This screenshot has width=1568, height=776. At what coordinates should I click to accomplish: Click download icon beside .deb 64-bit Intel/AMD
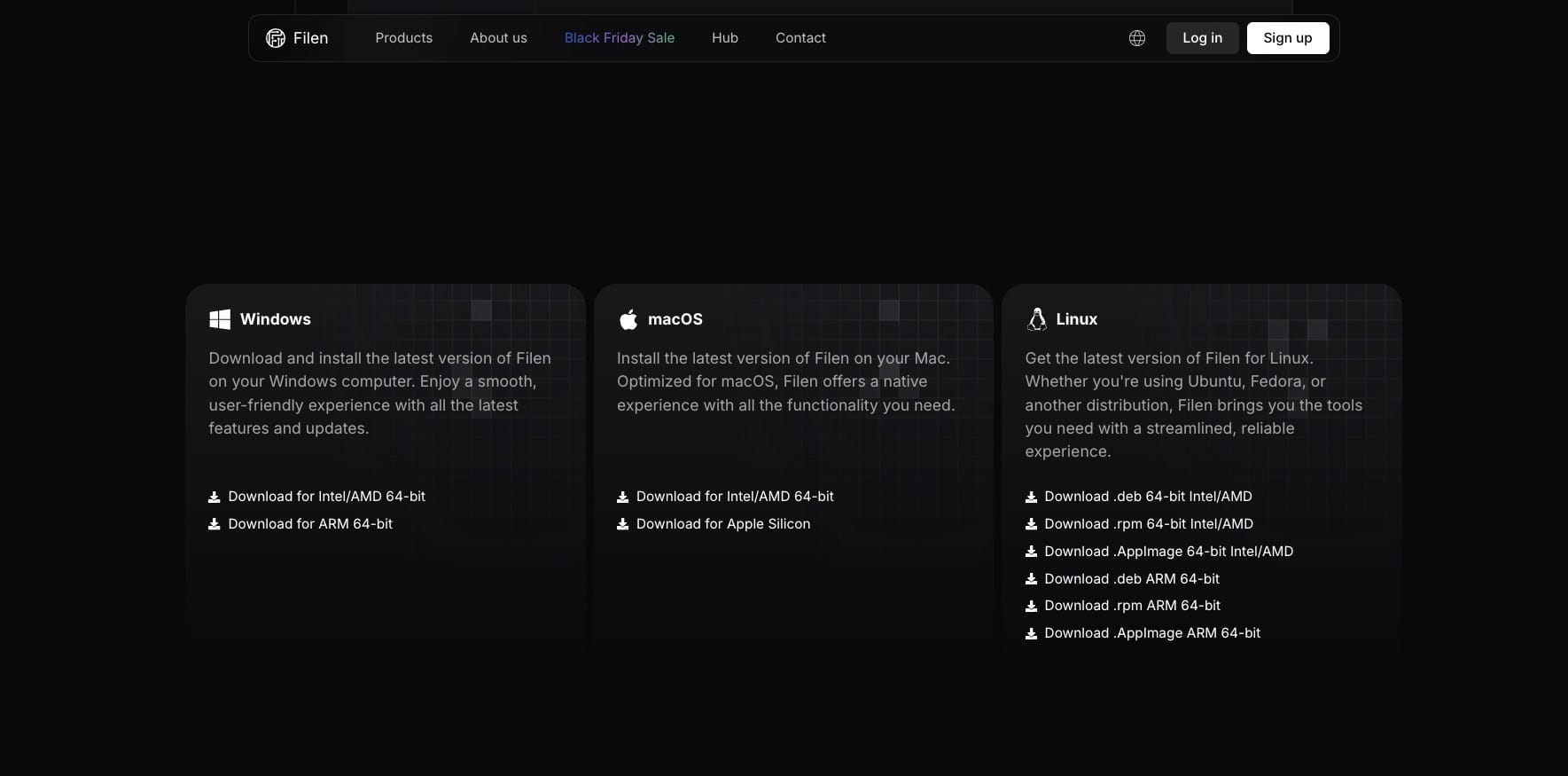[1031, 498]
